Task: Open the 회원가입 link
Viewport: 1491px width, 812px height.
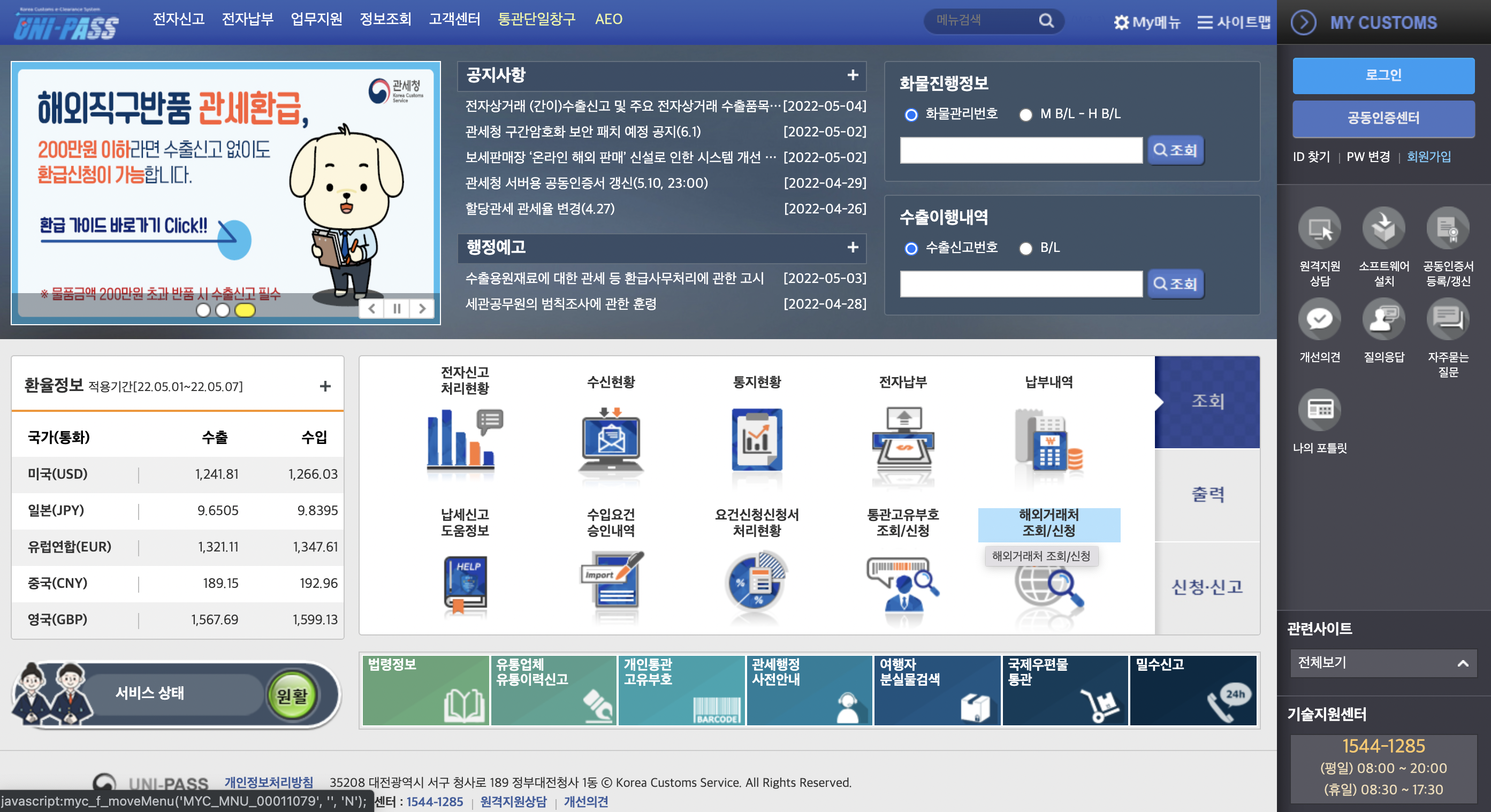Action: [1428, 157]
